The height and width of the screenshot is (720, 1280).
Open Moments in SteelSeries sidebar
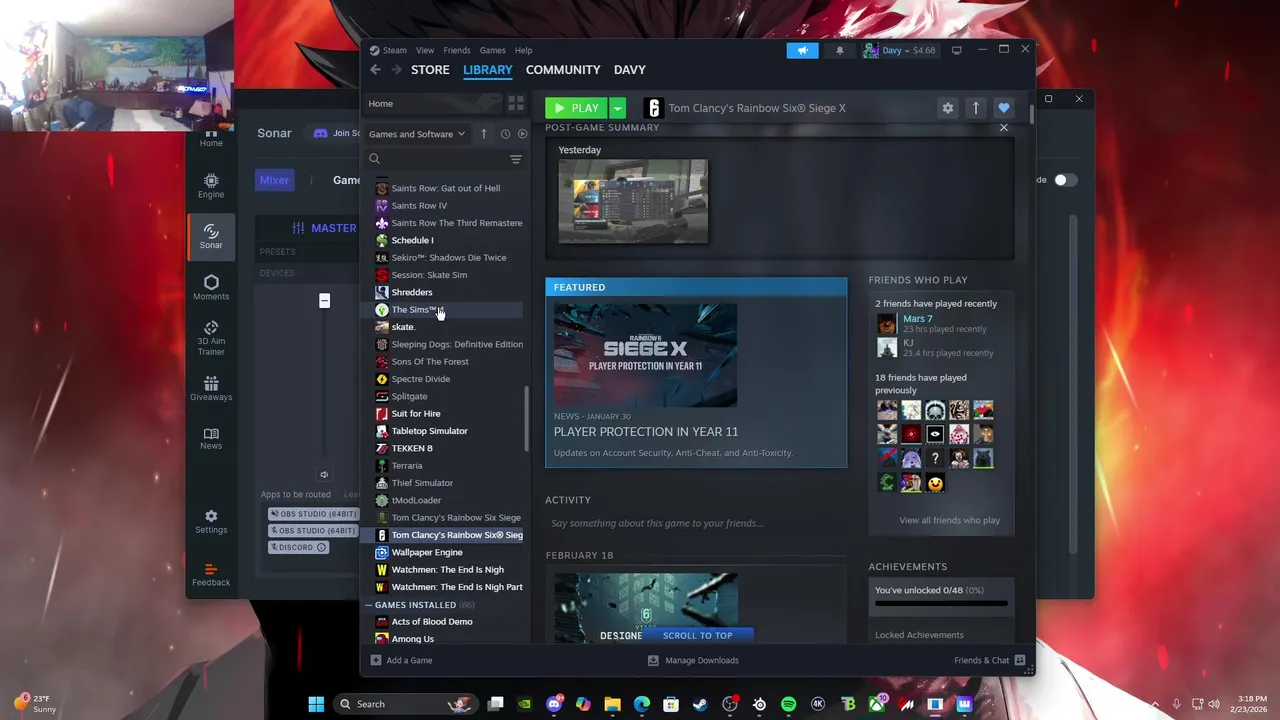click(211, 287)
